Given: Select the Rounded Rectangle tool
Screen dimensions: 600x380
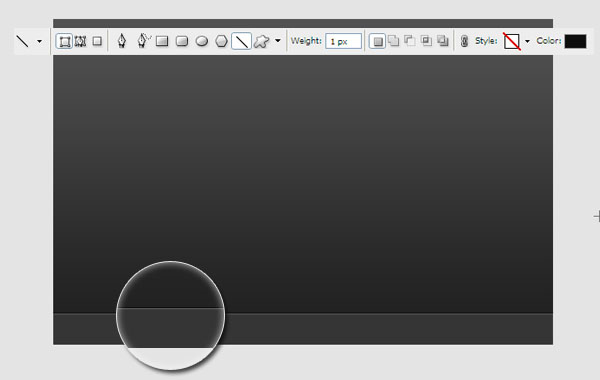Looking at the screenshot, I should [x=182, y=41].
